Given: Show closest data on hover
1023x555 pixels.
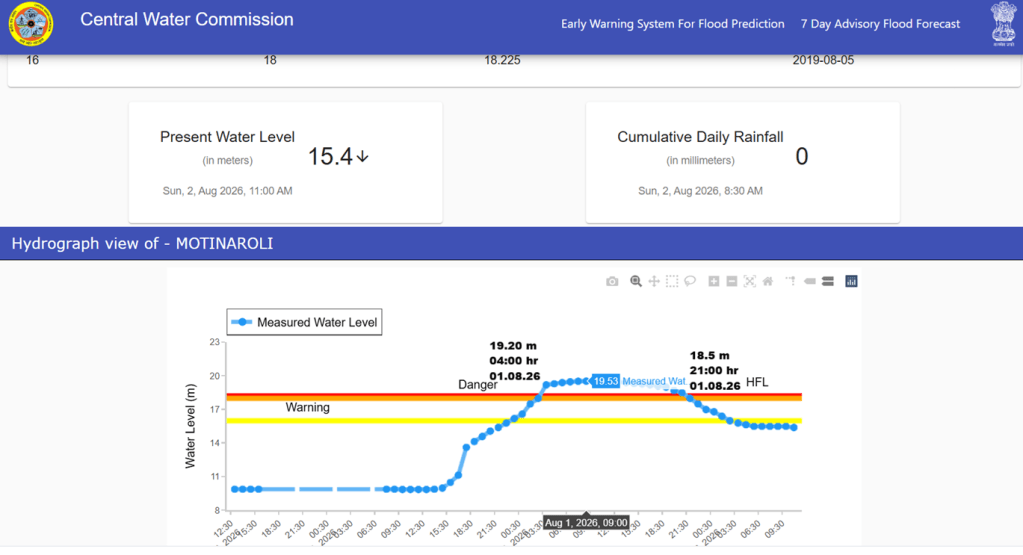Looking at the screenshot, I should pos(810,281).
